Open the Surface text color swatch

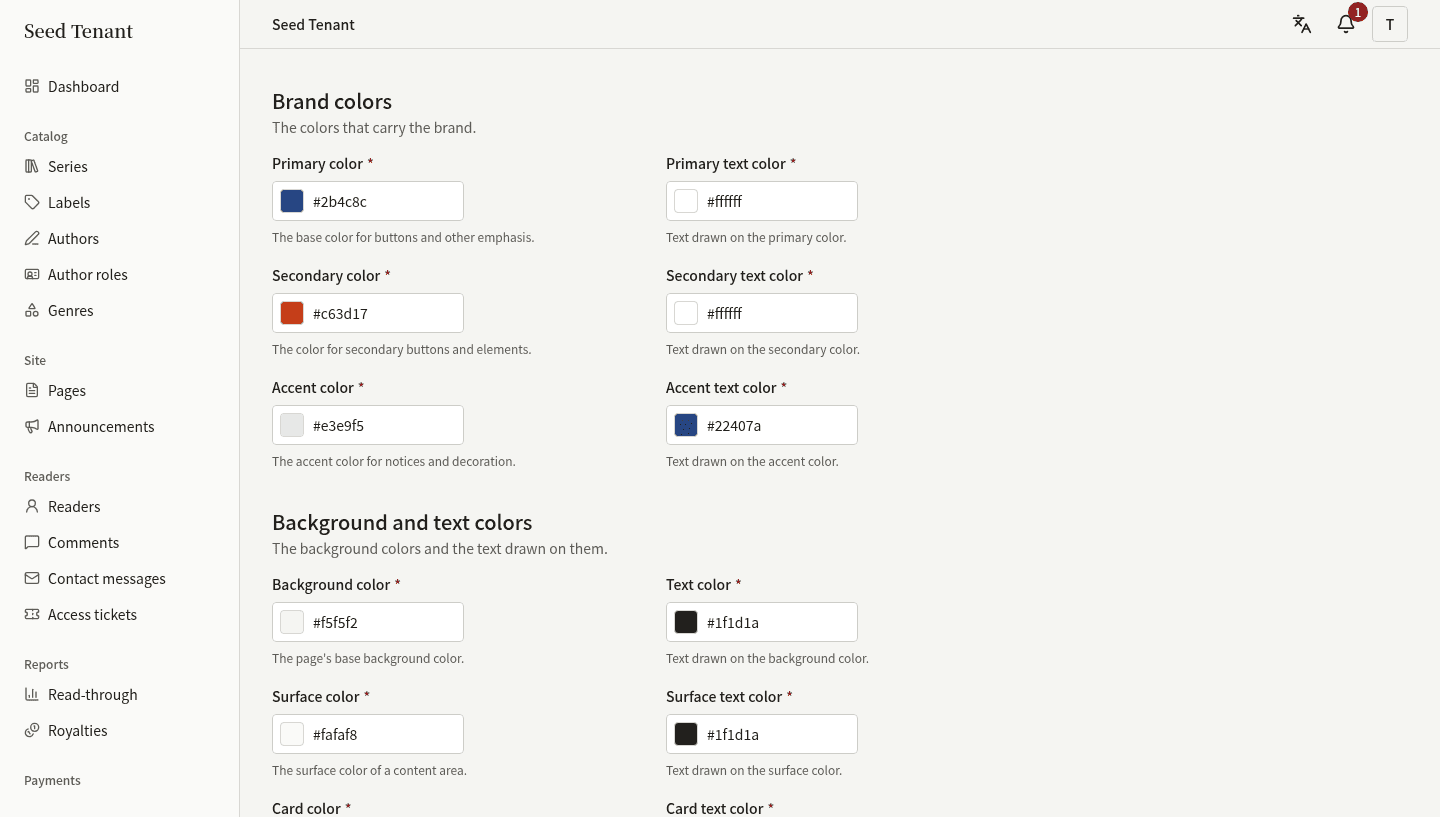[686, 734]
